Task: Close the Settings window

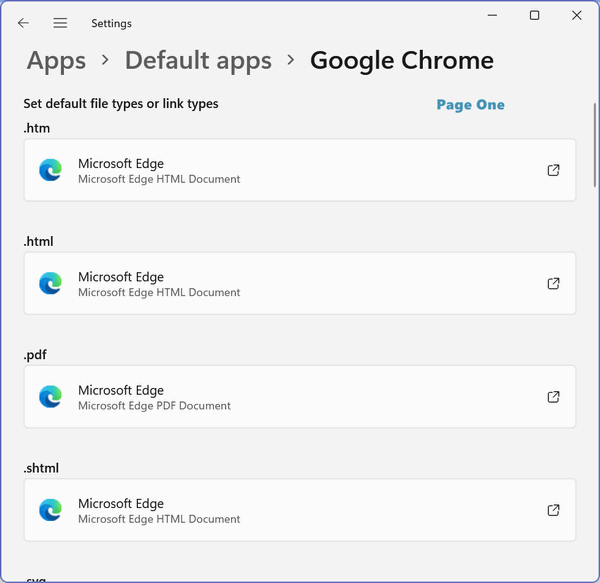Action: (577, 15)
